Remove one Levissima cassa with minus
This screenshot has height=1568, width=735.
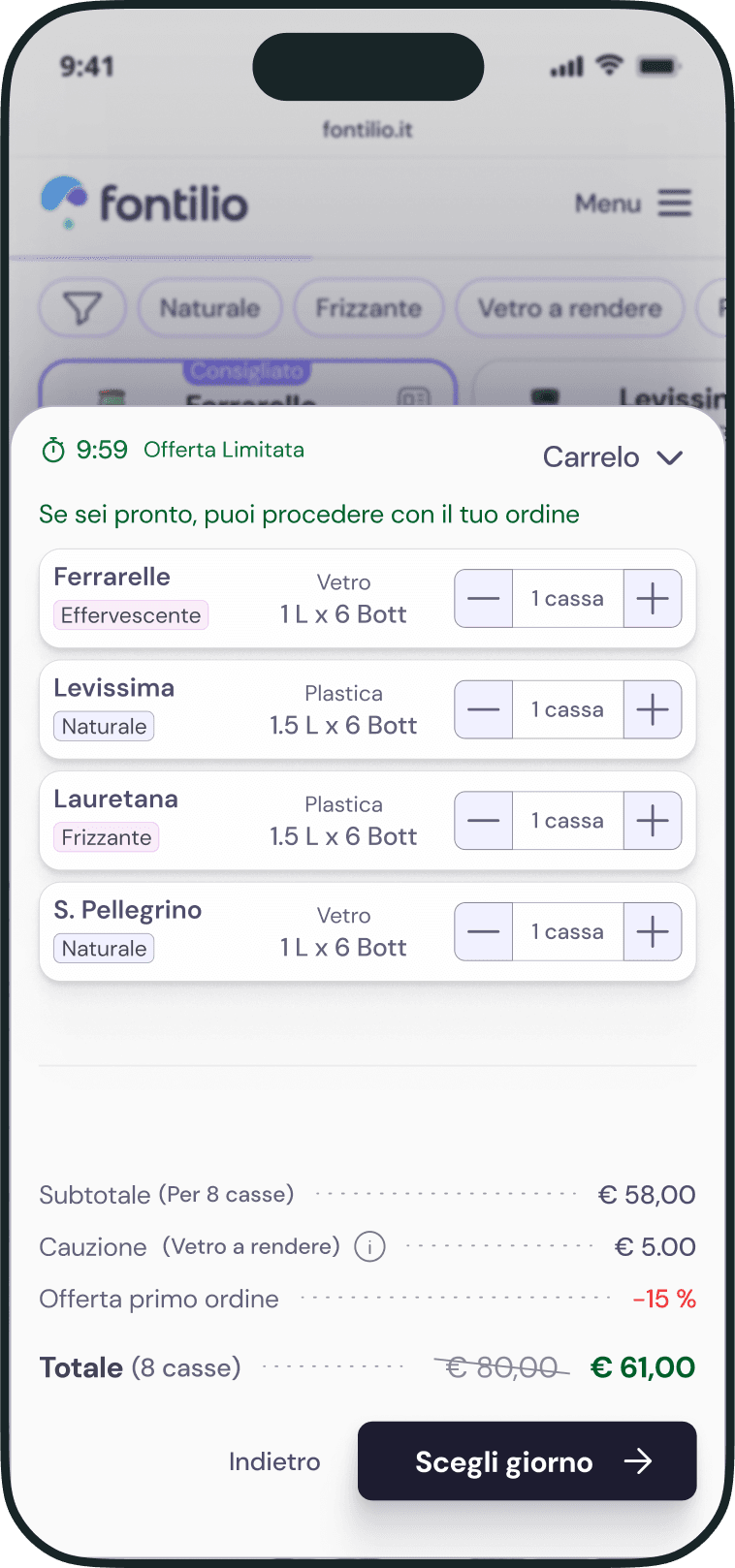coord(484,710)
